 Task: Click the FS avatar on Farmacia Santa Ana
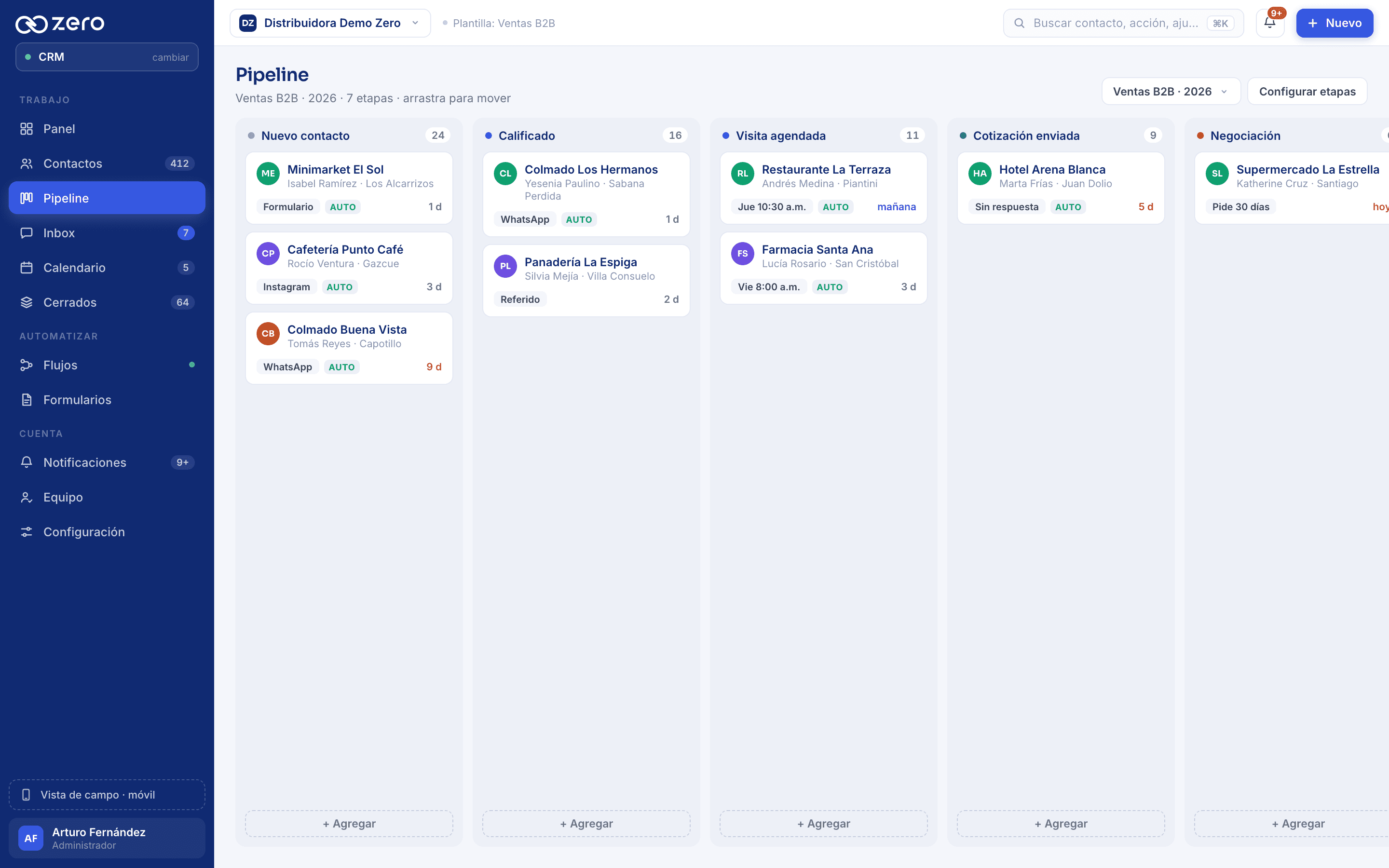pos(743,253)
